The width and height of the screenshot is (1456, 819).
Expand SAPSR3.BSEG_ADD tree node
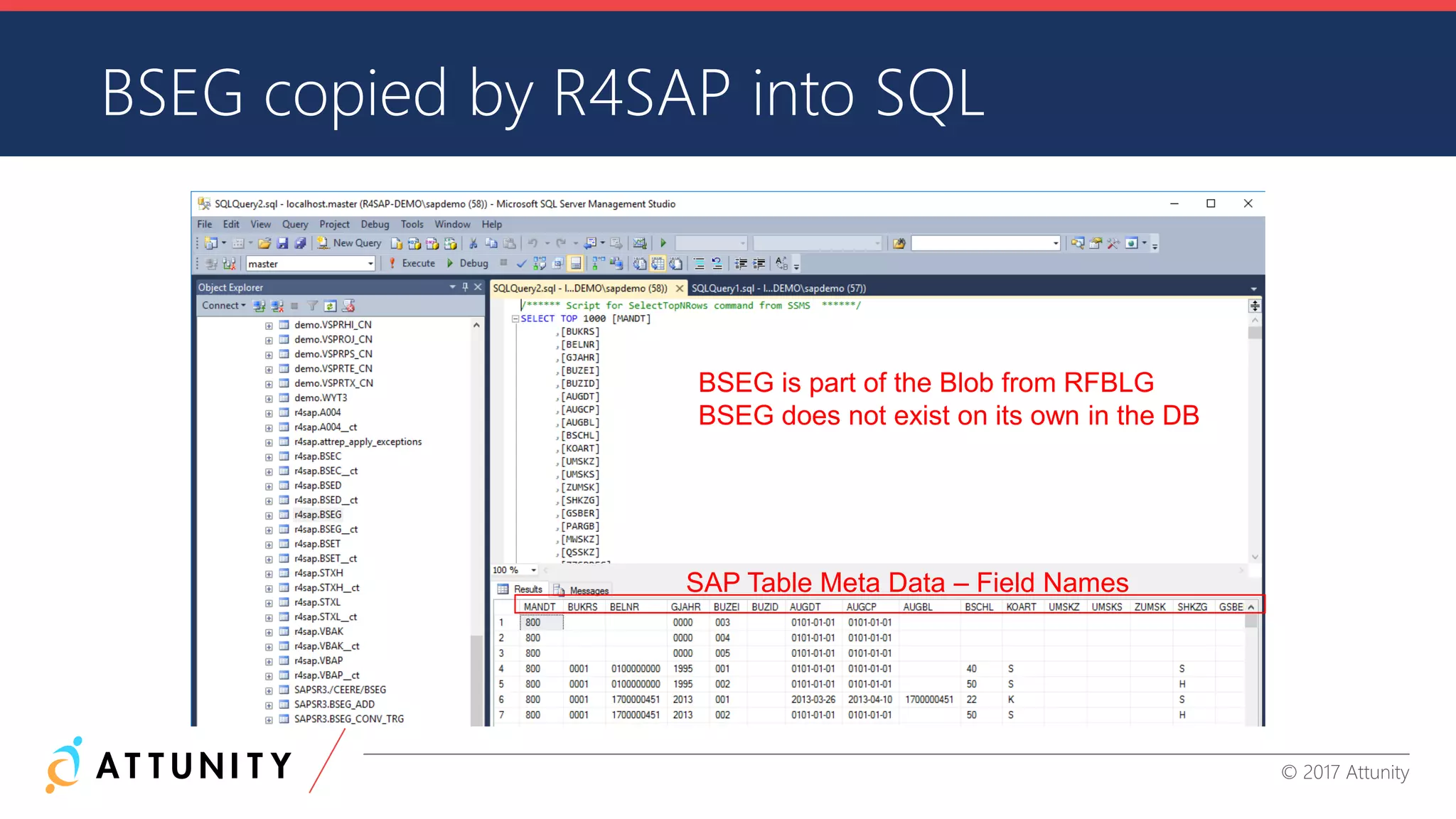pyautogui.click(x=269, y=705)
